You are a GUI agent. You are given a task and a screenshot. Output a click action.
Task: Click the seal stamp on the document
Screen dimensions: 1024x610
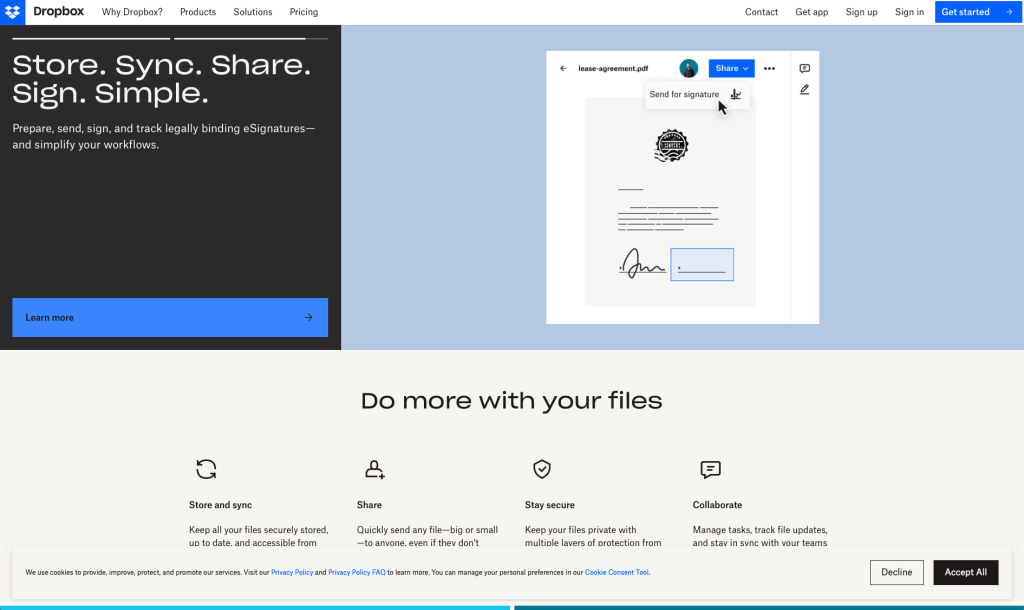[671, 146]
